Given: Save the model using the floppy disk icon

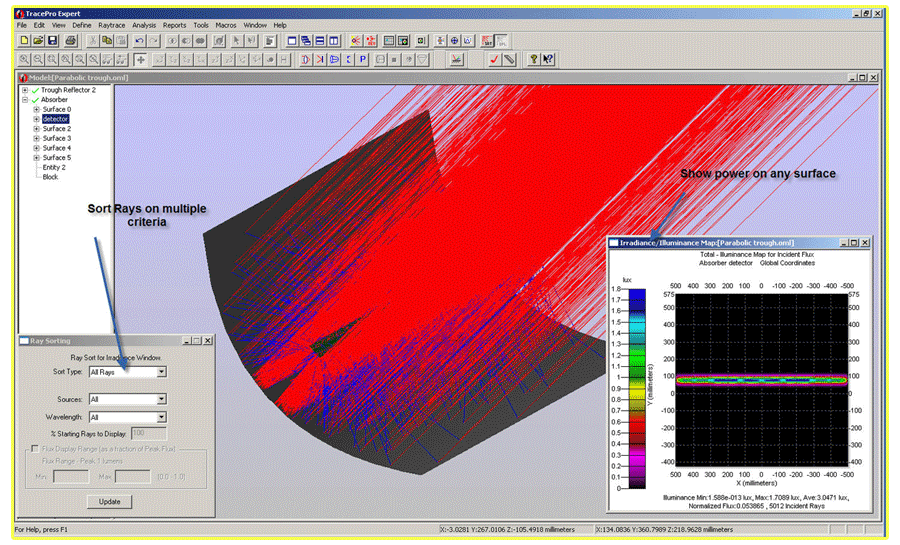Looking at the screenshot, I should pyautogui.click(x=53, y=41).
